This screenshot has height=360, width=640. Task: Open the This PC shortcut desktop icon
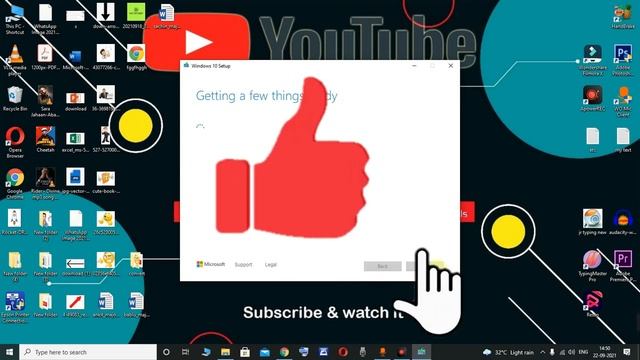(15, 18)
